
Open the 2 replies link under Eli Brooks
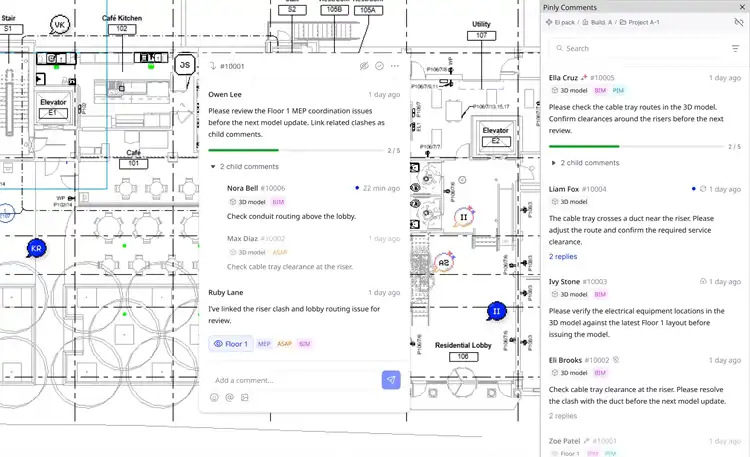tap(563, 416)
